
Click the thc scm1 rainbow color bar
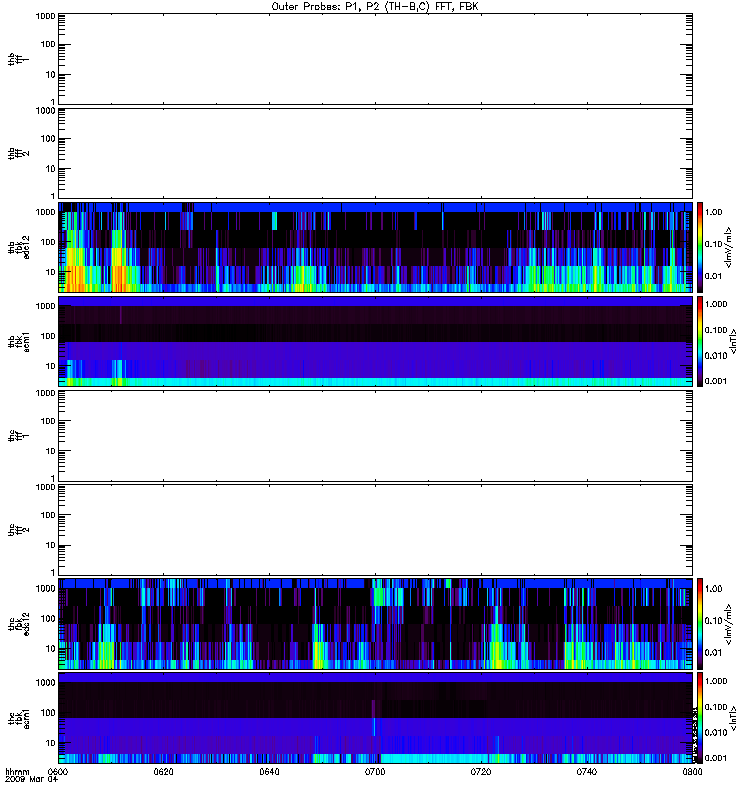[x=700, y=718]
